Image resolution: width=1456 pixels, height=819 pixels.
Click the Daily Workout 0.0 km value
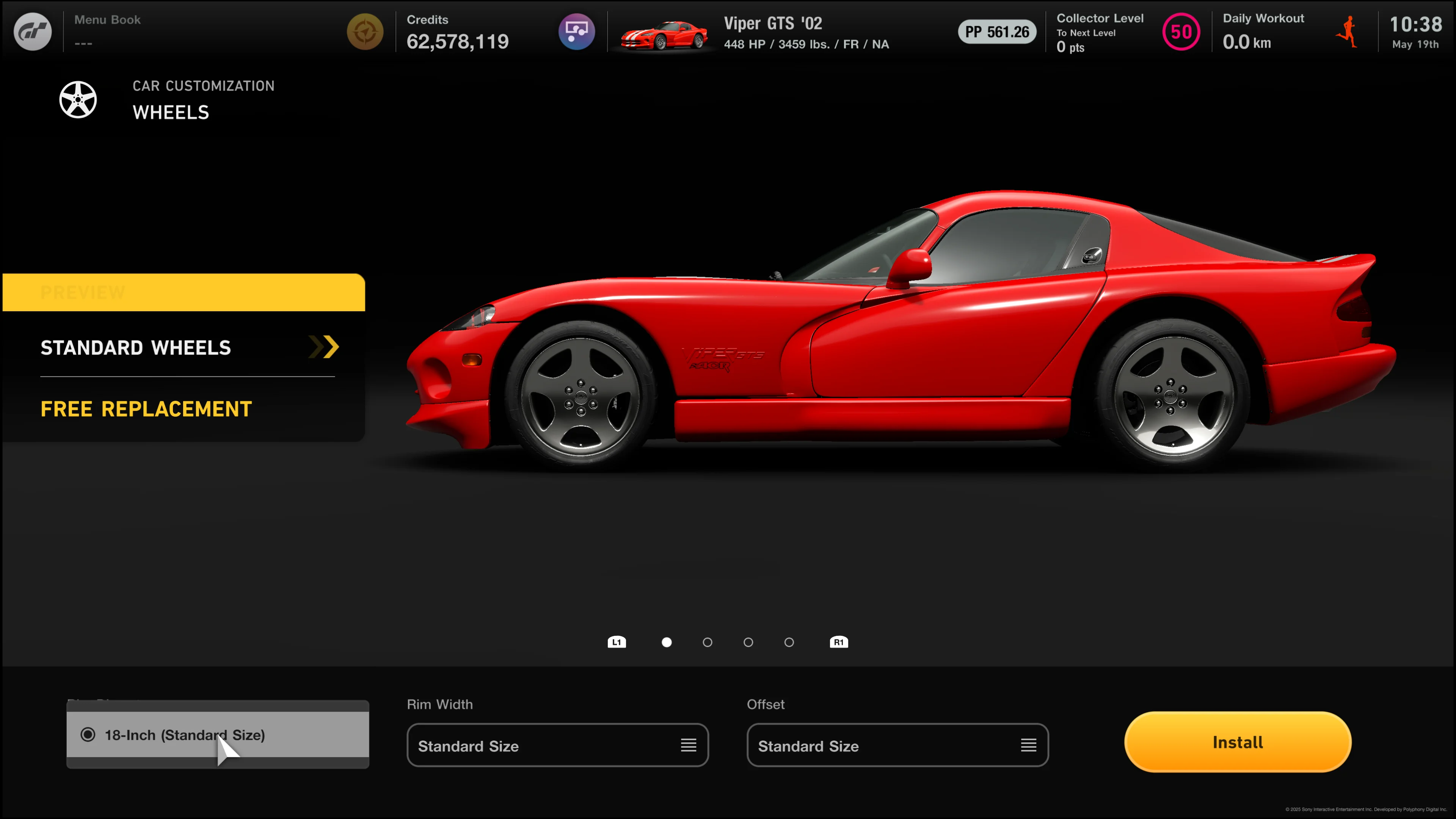pos(1247,42)
